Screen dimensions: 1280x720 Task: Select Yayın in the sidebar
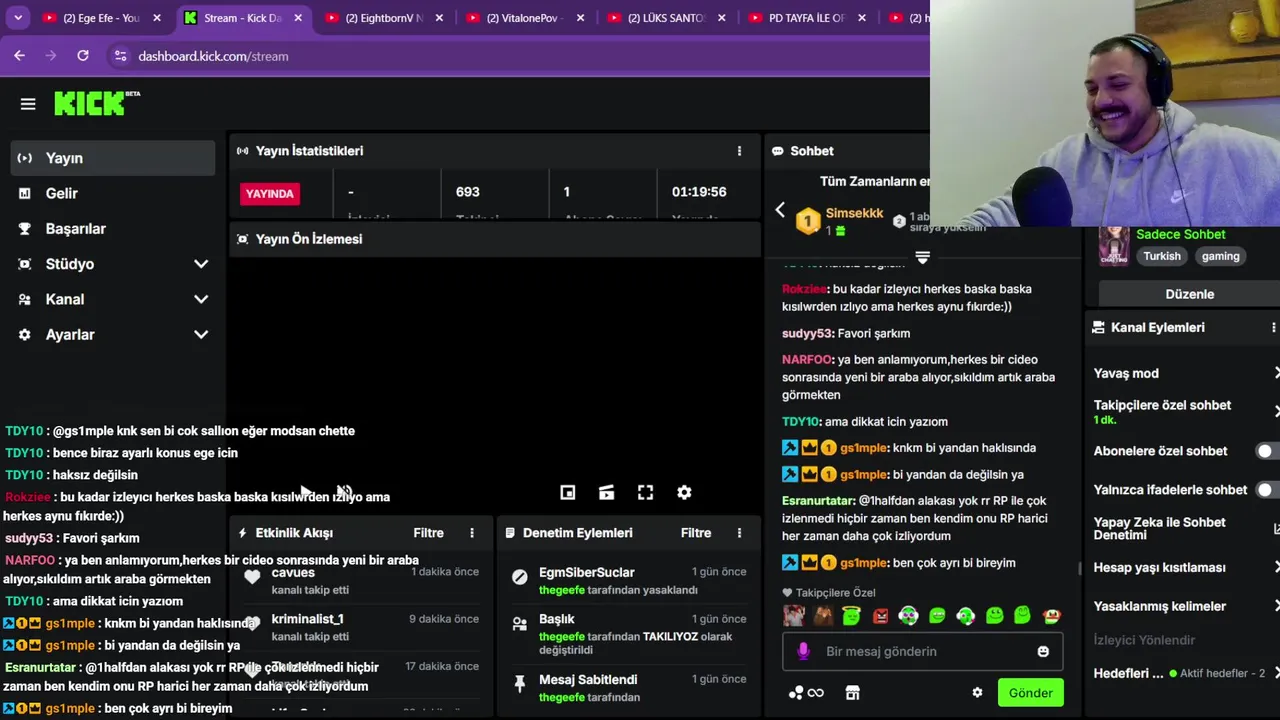[112, 158]
